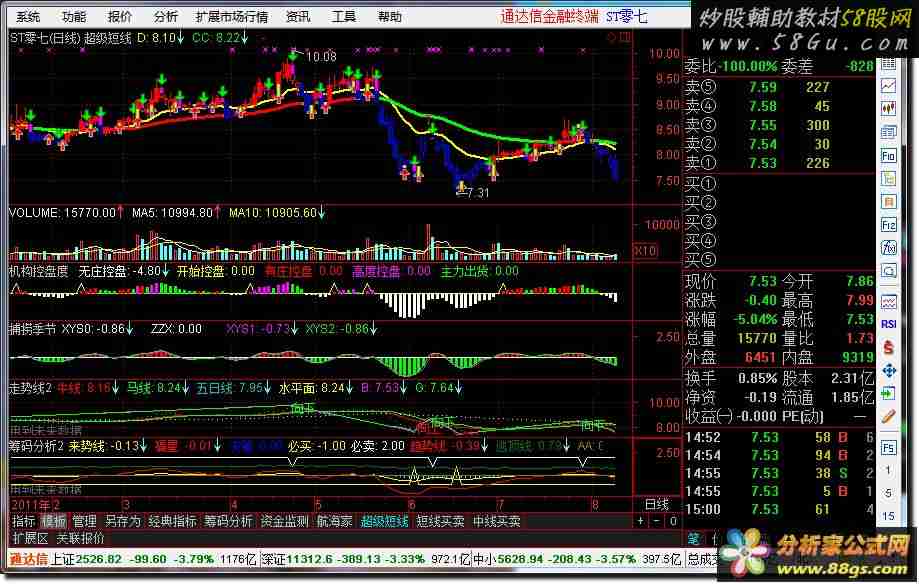
Task: Select the pencil drawing tool icon
Action: tap(889, 416)
